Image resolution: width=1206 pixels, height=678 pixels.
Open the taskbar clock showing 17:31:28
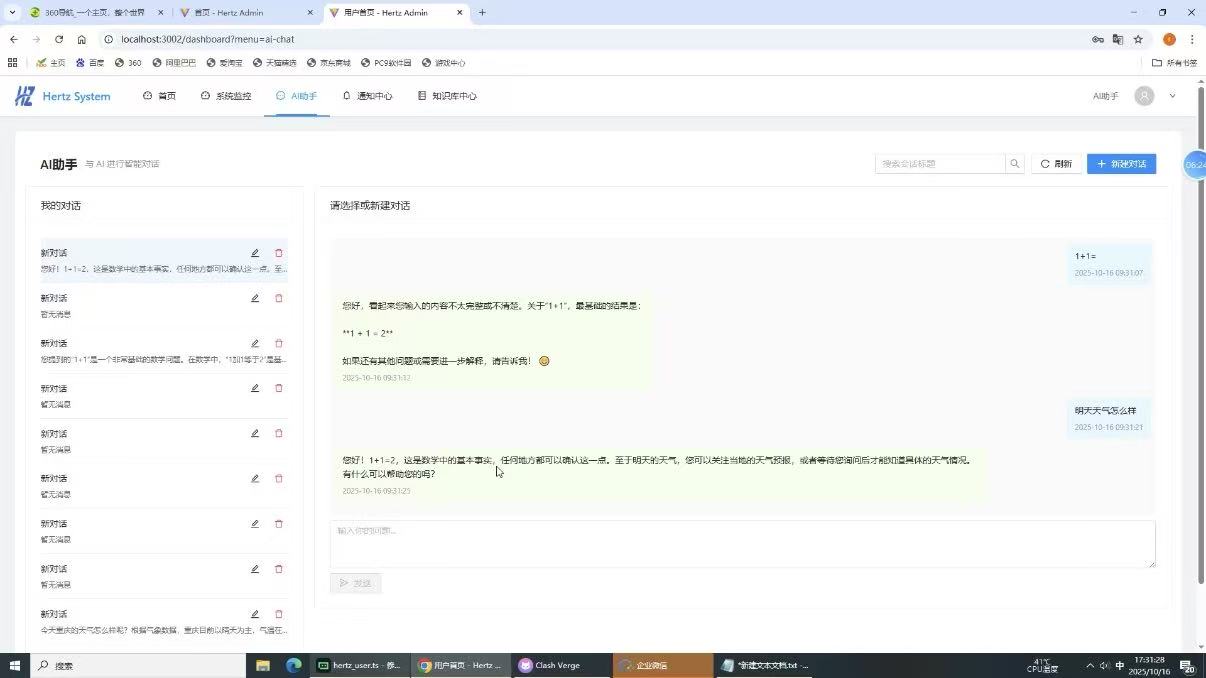(1150, 665)
